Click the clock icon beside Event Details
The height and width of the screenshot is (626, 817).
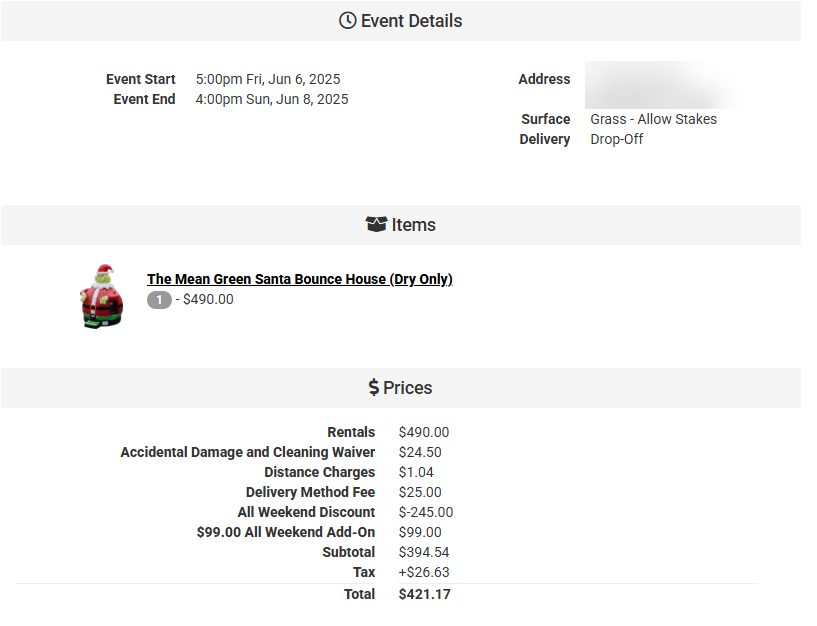coord(348,21)
